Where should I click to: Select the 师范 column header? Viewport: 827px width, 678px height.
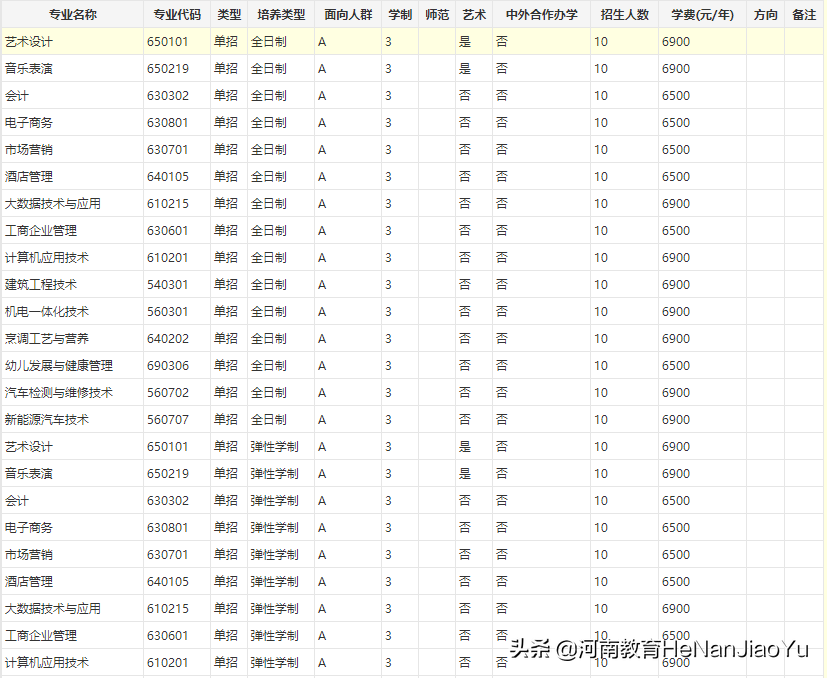tap(437, 15)
